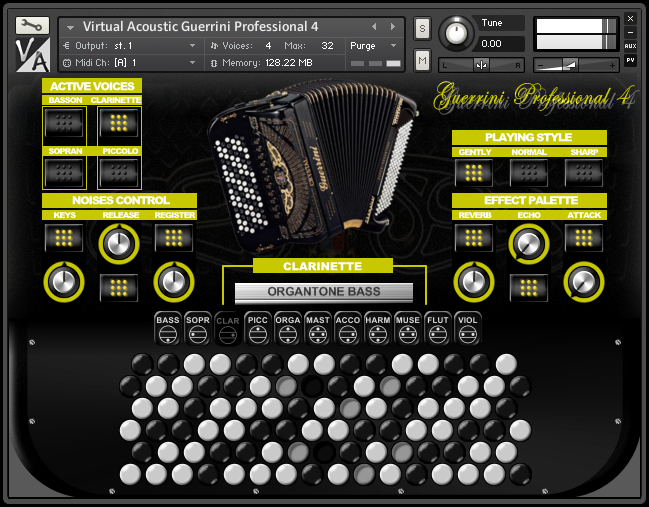649x507 pixels.
Task: Click the VA logo icon
Action: click(33, 54)
